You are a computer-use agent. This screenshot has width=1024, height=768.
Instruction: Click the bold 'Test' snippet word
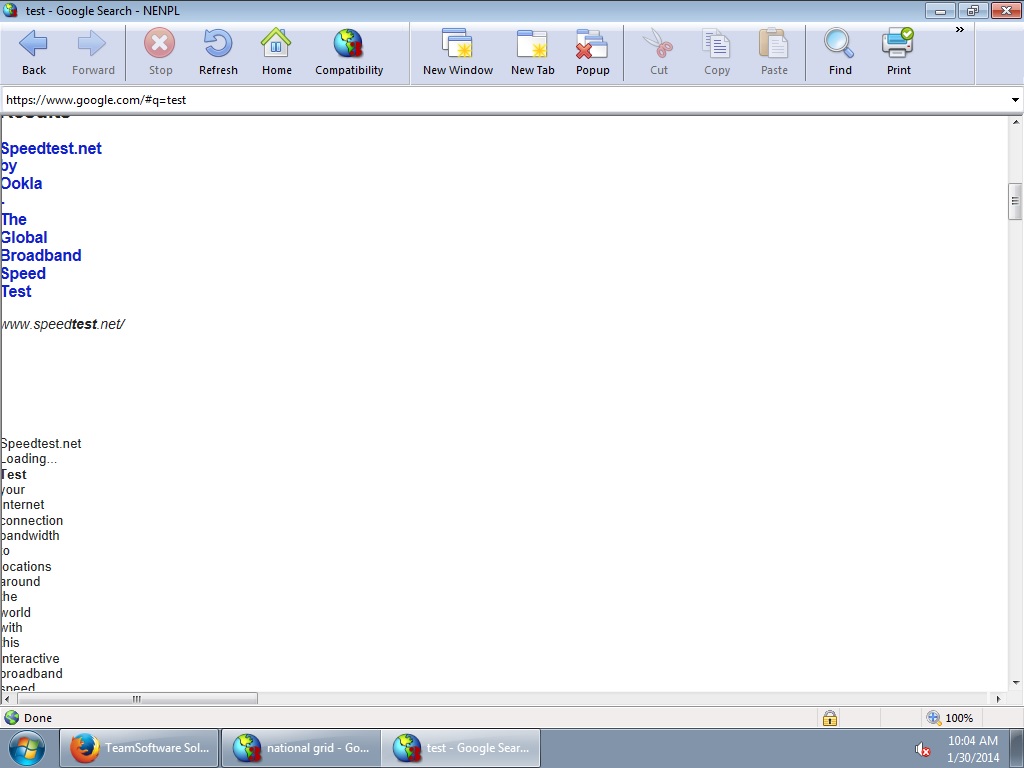click(x=14, y=475)
